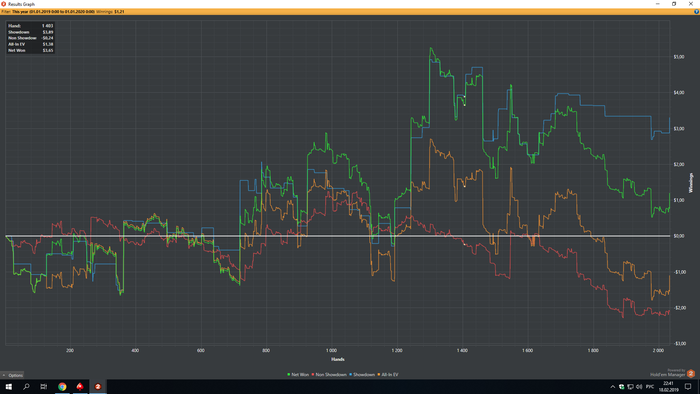Toggle the Net Won legend series
The height and width of the screenshot is (394, 700).
(298, 374)
